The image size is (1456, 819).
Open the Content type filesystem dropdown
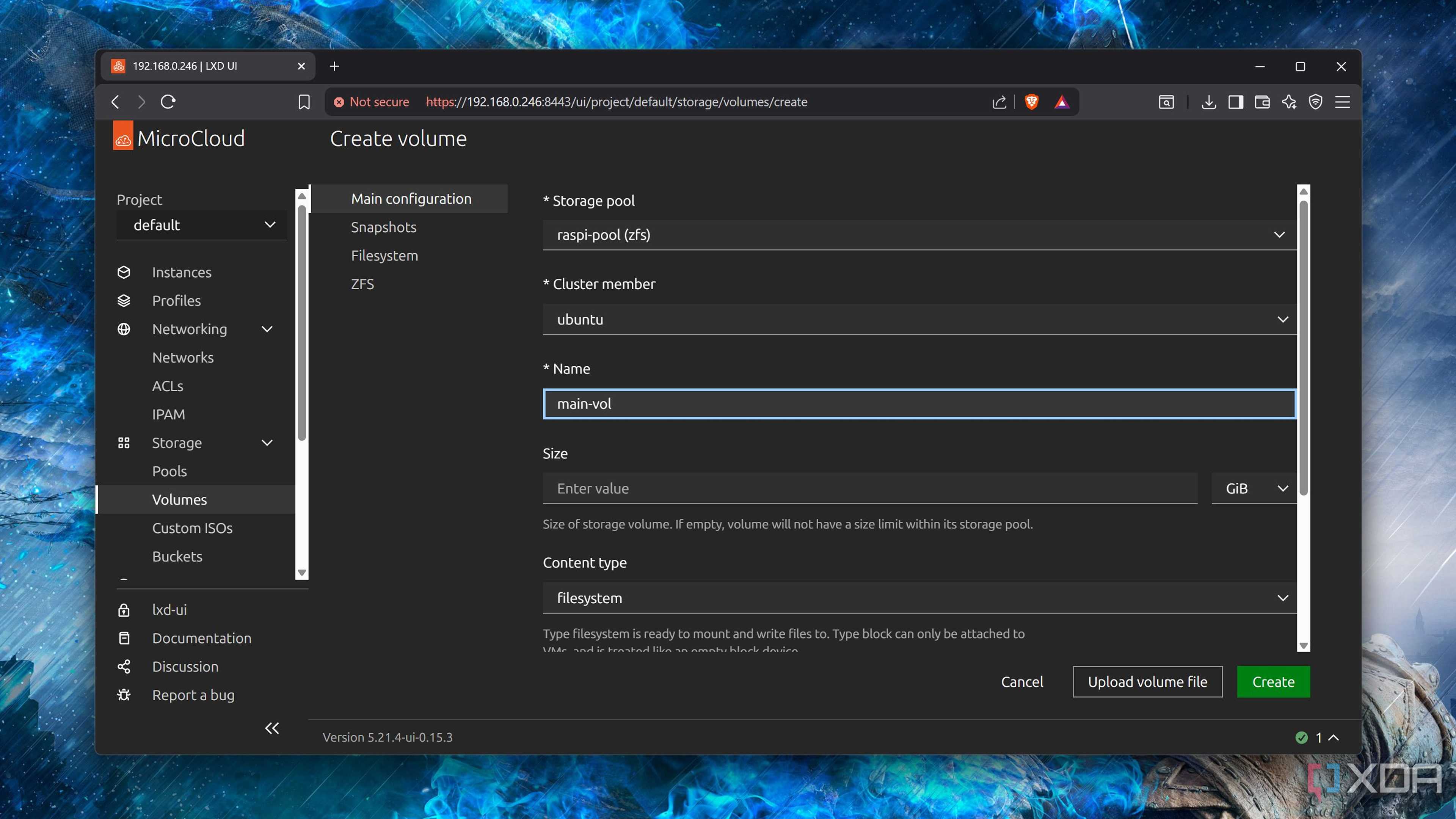(x=919, y=598)
